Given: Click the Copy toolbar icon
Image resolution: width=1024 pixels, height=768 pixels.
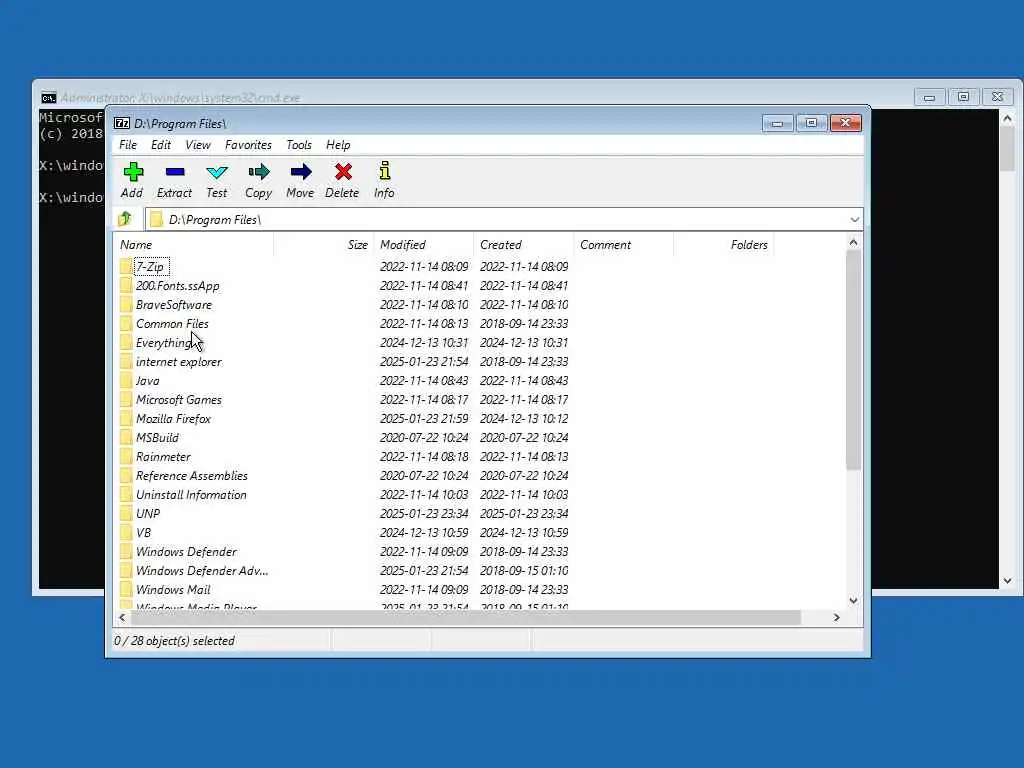Looking at the screenshot, I should point(259,172).
